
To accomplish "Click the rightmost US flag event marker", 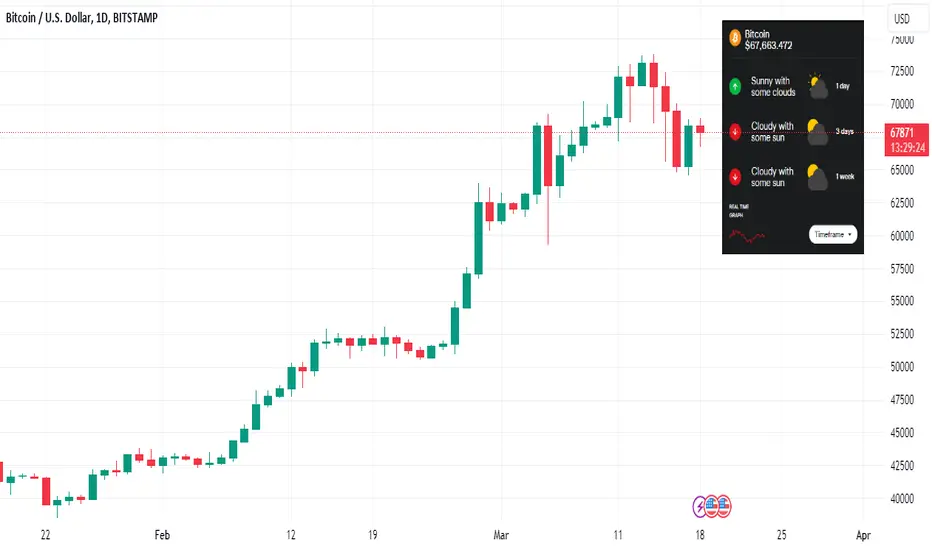I will pyautogui.click(x=723, y=507).
